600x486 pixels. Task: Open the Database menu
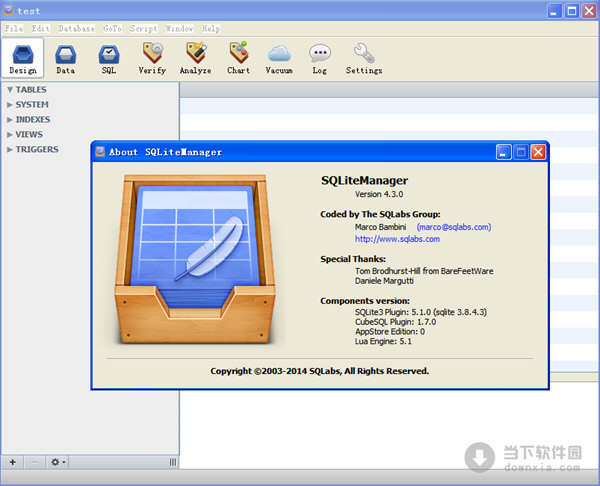click(76, 29)
